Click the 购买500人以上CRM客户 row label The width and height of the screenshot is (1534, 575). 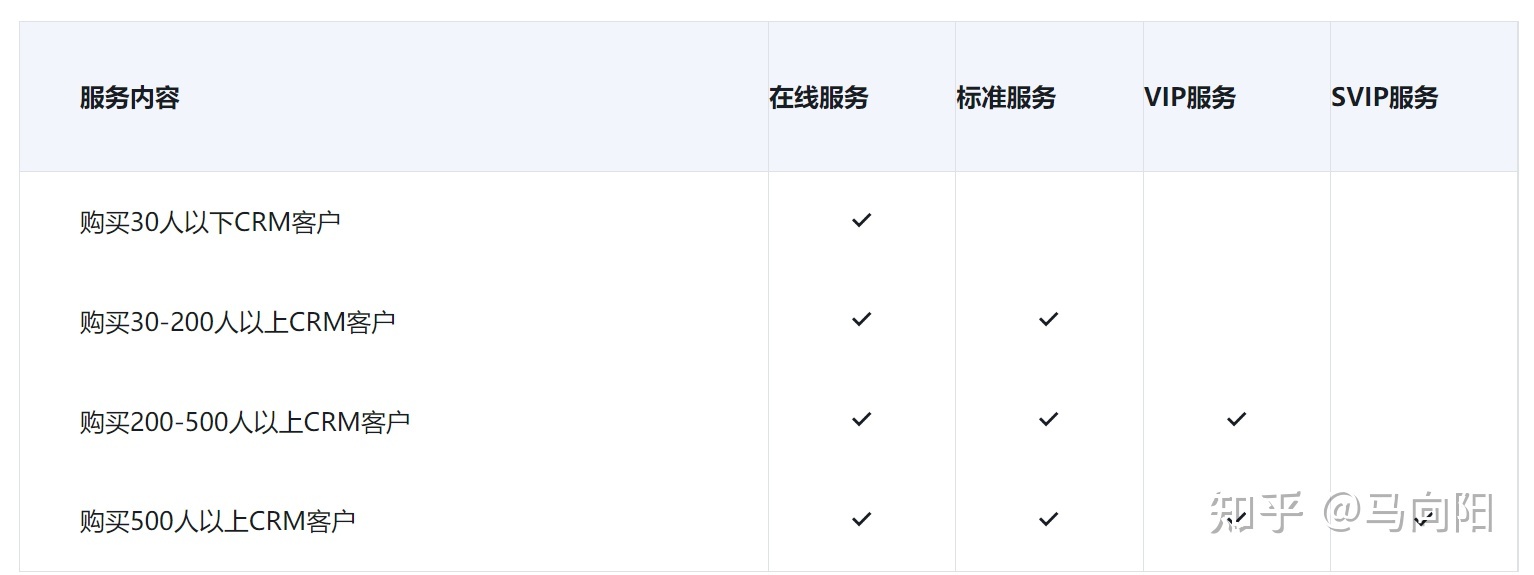coord(218,522)
